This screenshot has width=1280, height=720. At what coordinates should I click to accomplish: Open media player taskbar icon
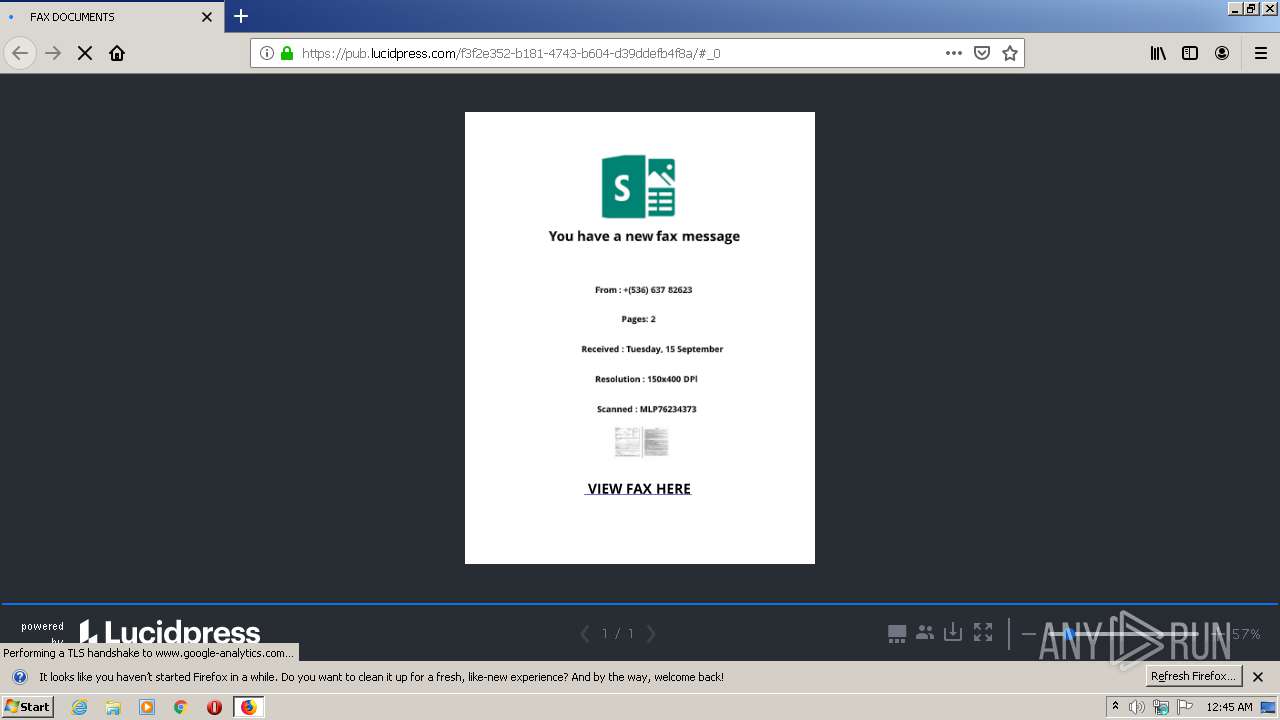coord(147,707)
